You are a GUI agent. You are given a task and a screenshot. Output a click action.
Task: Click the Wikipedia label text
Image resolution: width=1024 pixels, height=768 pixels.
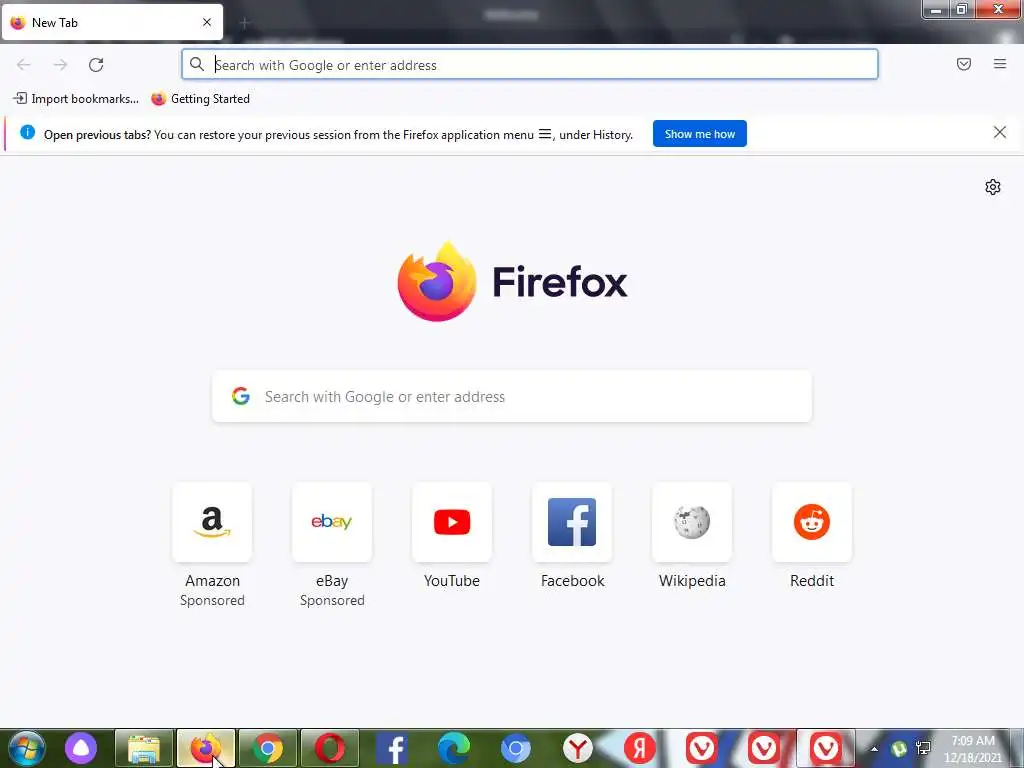[x=692, y=581]
